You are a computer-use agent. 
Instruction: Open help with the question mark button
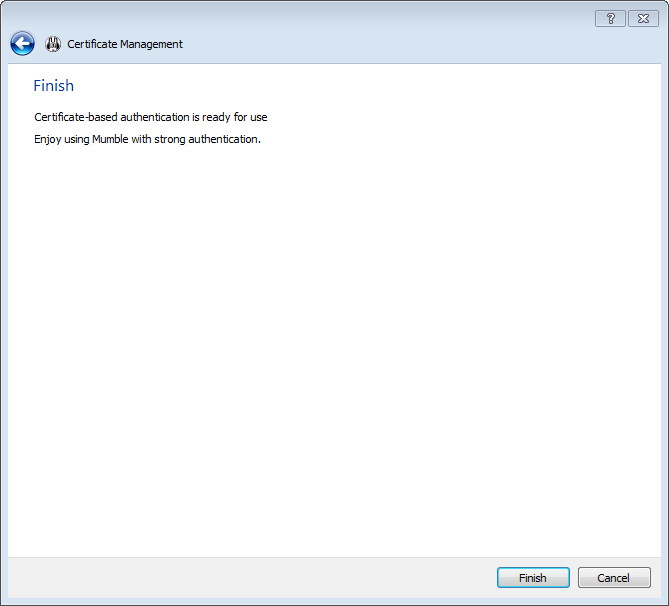point(610,18)
